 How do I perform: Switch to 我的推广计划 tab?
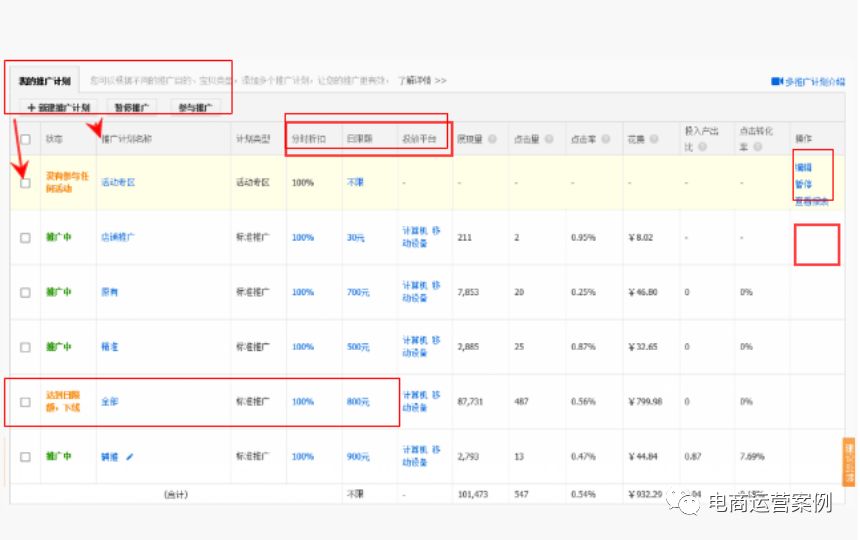pyautogui.click(x=44, y=81)
